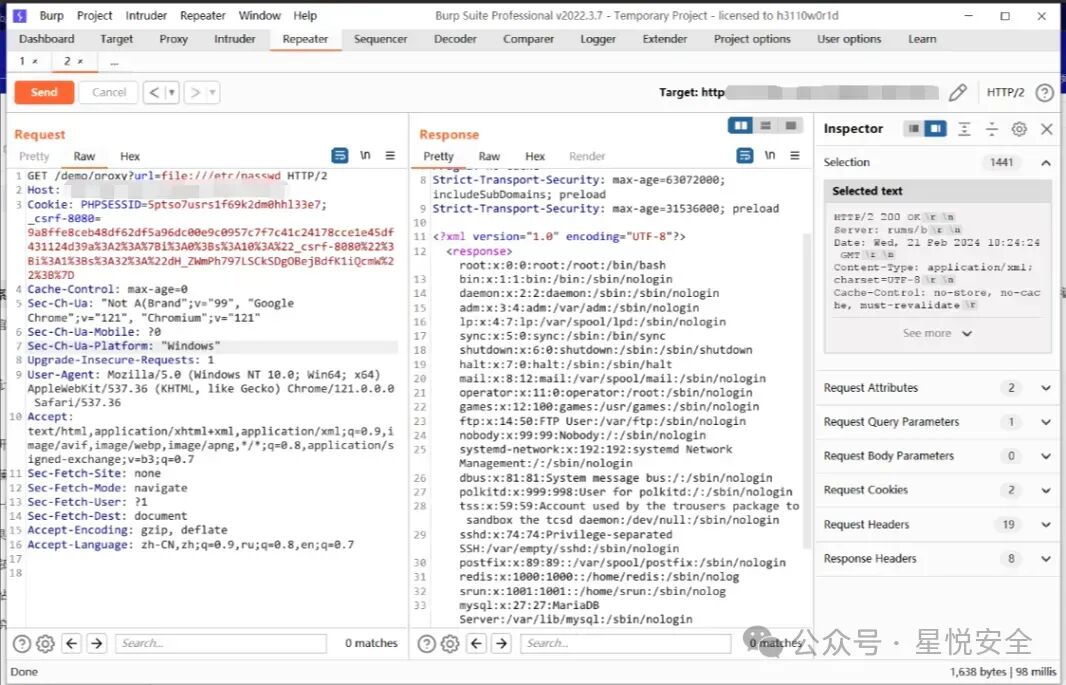The height and width of the screenshot is (685, 1066).
Task: Jump to next response search match
Action: pos(502,643)
